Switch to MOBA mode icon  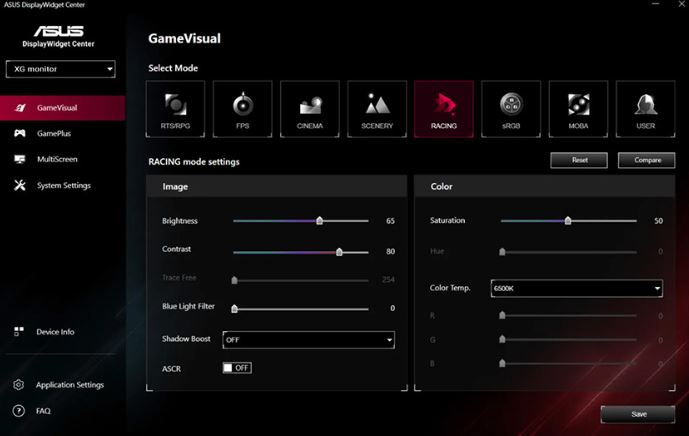[x=578, y=109]
